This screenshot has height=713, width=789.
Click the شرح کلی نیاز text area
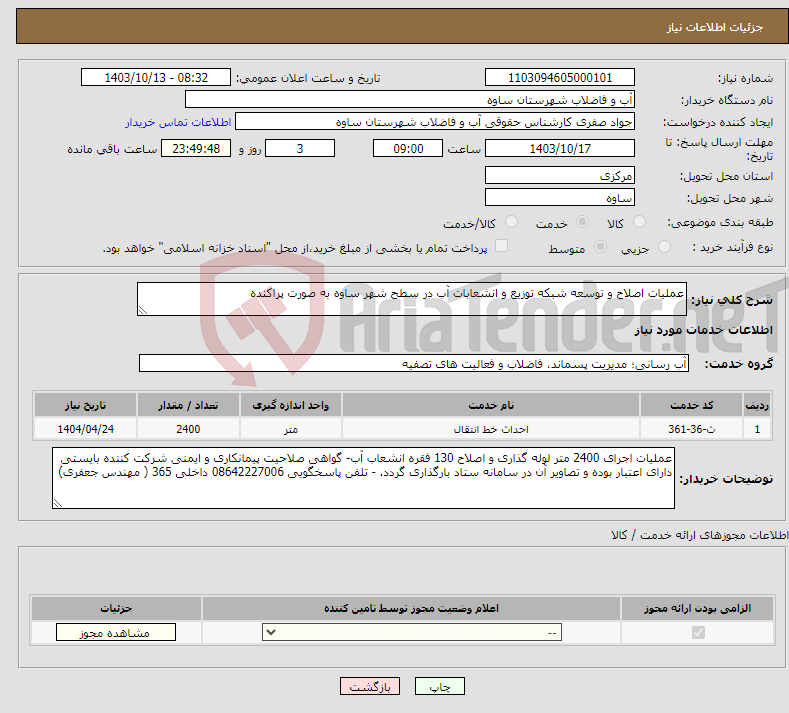(x=412, y=299)
